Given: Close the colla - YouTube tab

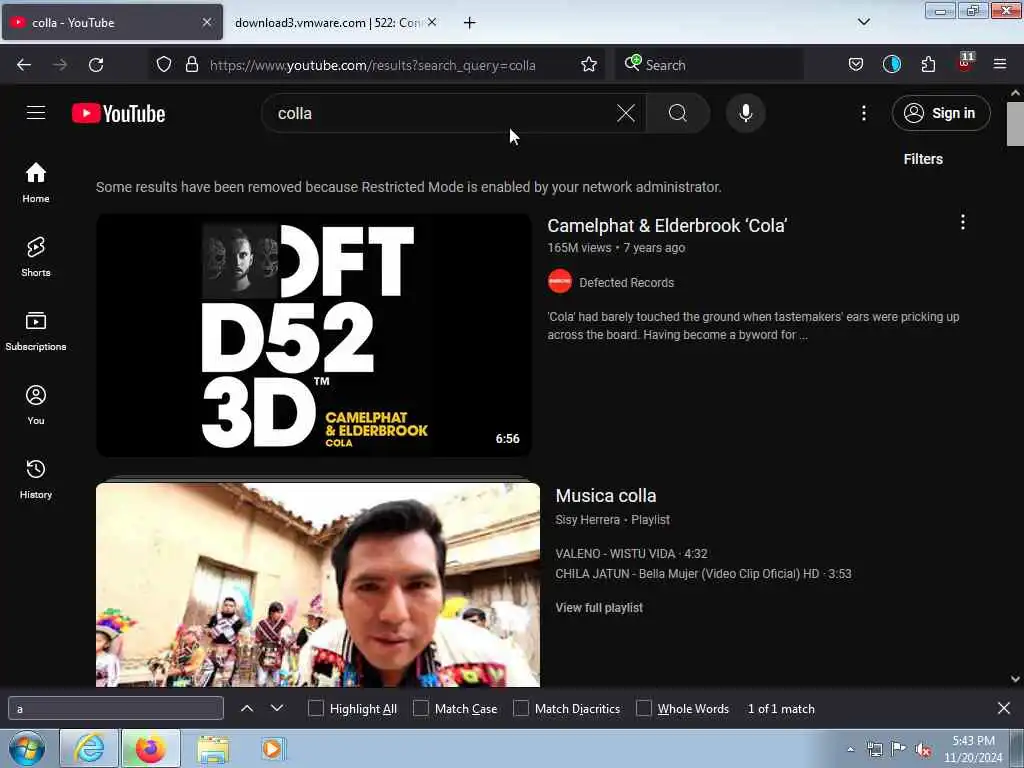Looking at the screenshot, I should click(206, 22).
